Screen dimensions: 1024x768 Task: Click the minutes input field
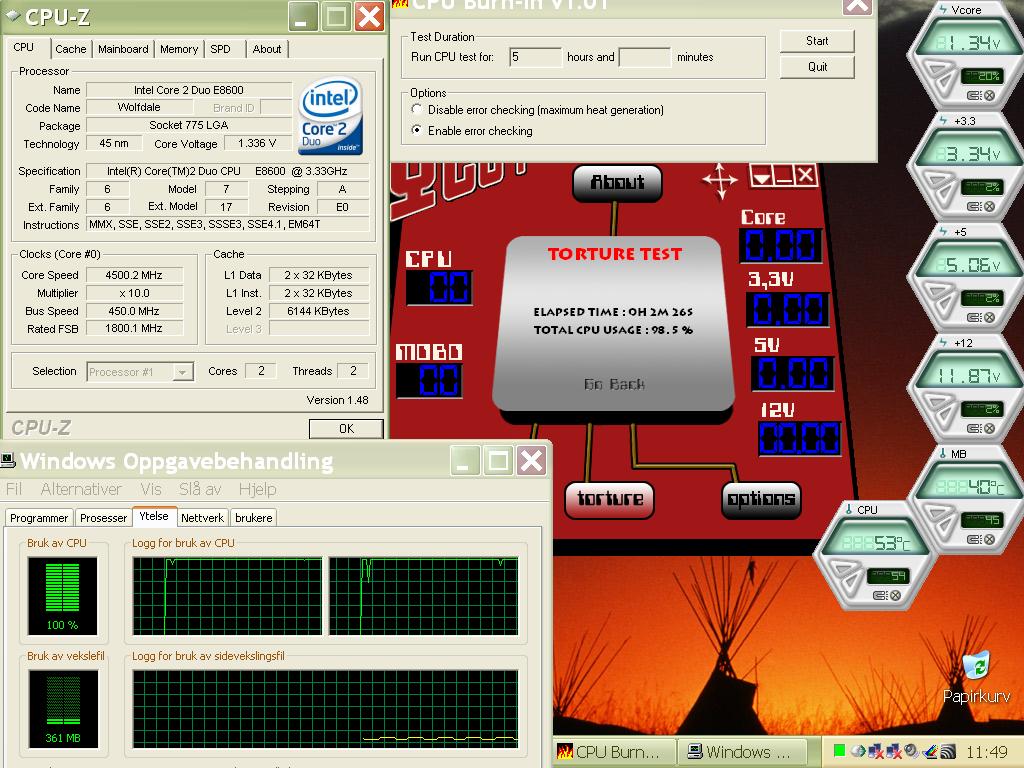(x=645, y=57)
